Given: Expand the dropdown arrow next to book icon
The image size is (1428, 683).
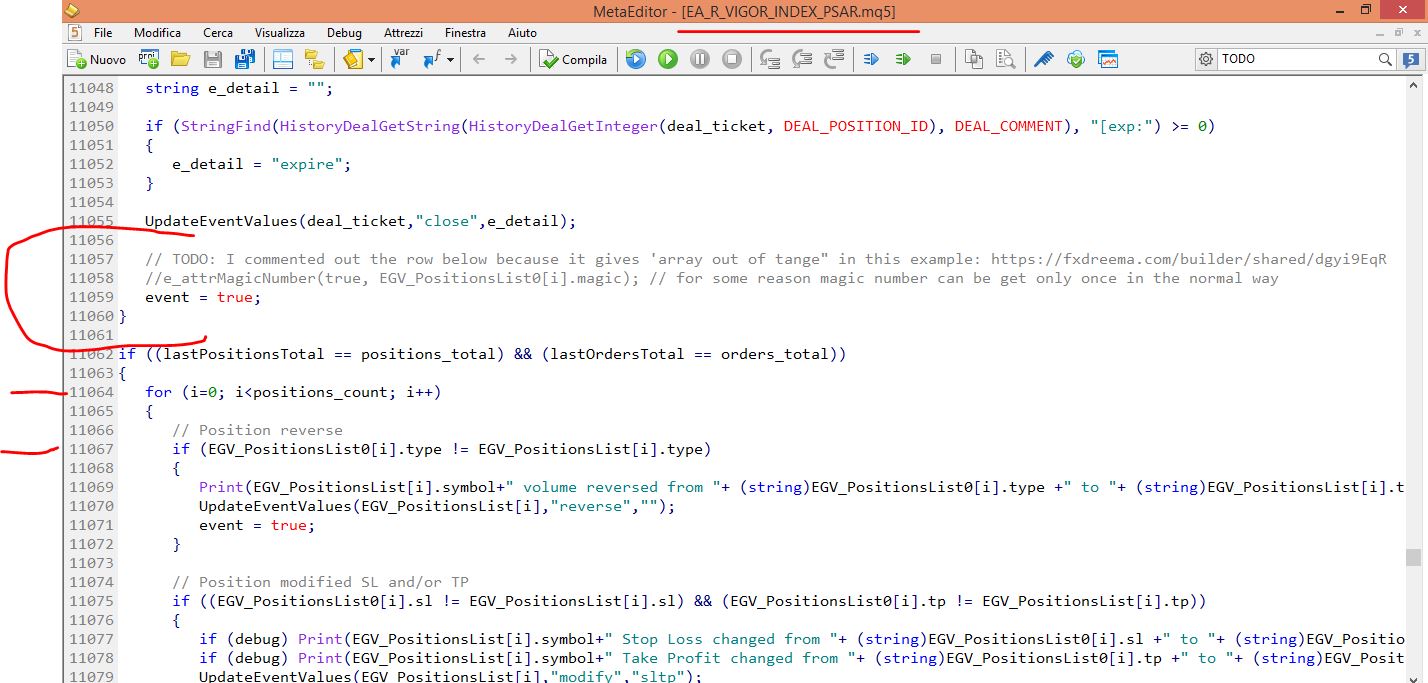Looking at the screenshot, I should (371, 60).
